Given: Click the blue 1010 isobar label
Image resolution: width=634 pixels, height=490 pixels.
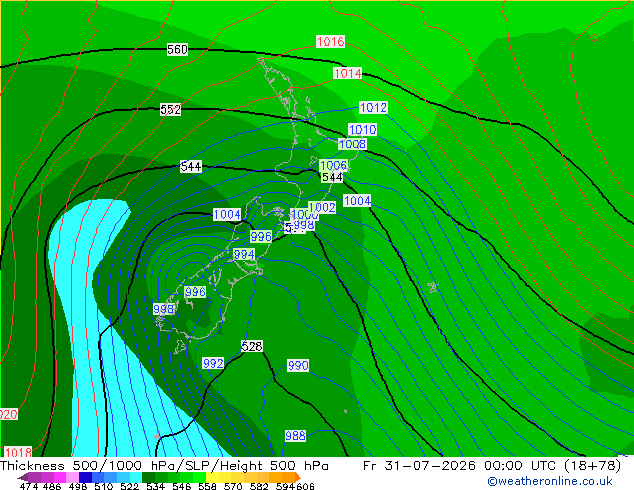Looking at the screenshot, I should pos(363,129).
